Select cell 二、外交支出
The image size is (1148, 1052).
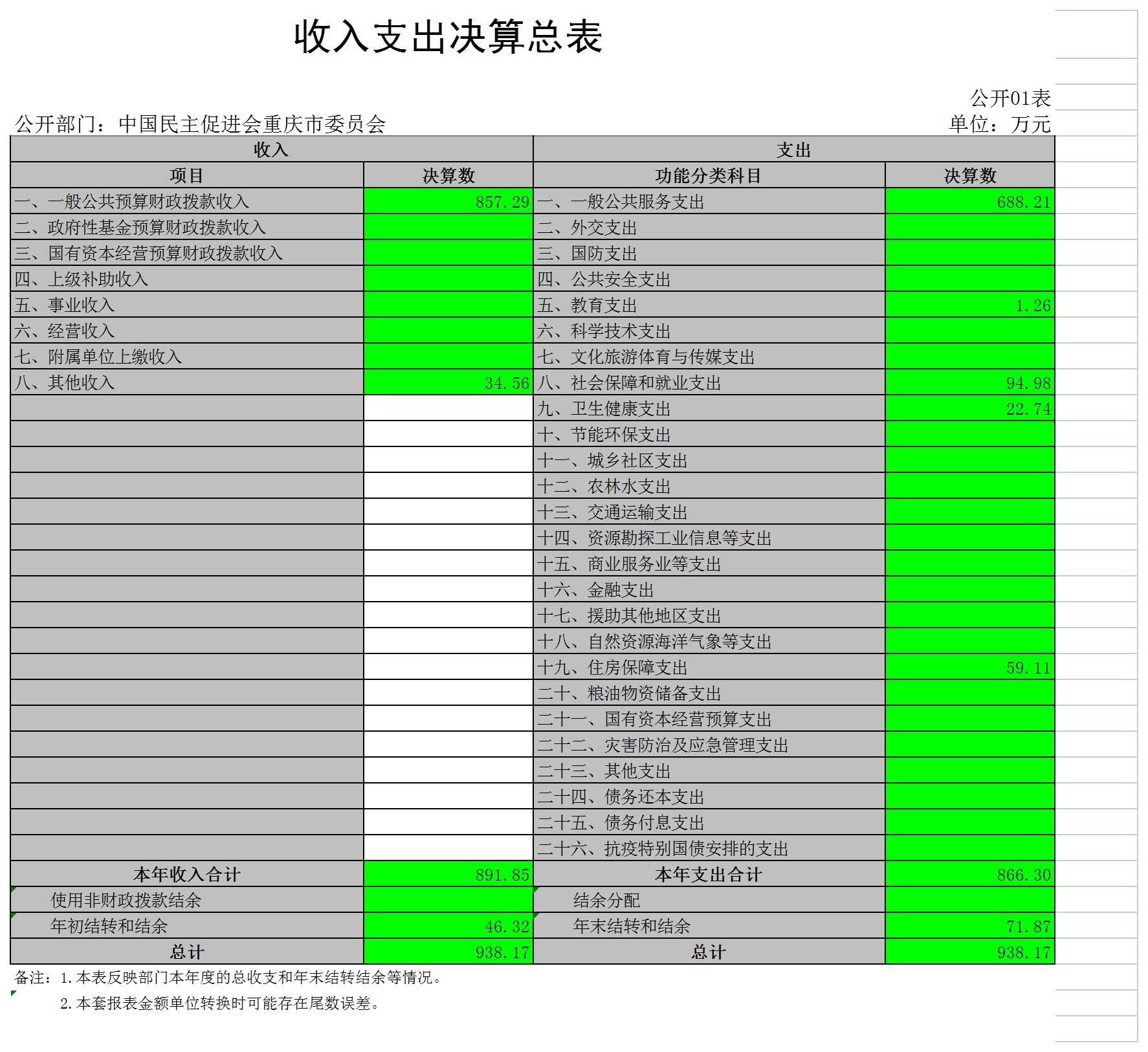tap(709, 227)
